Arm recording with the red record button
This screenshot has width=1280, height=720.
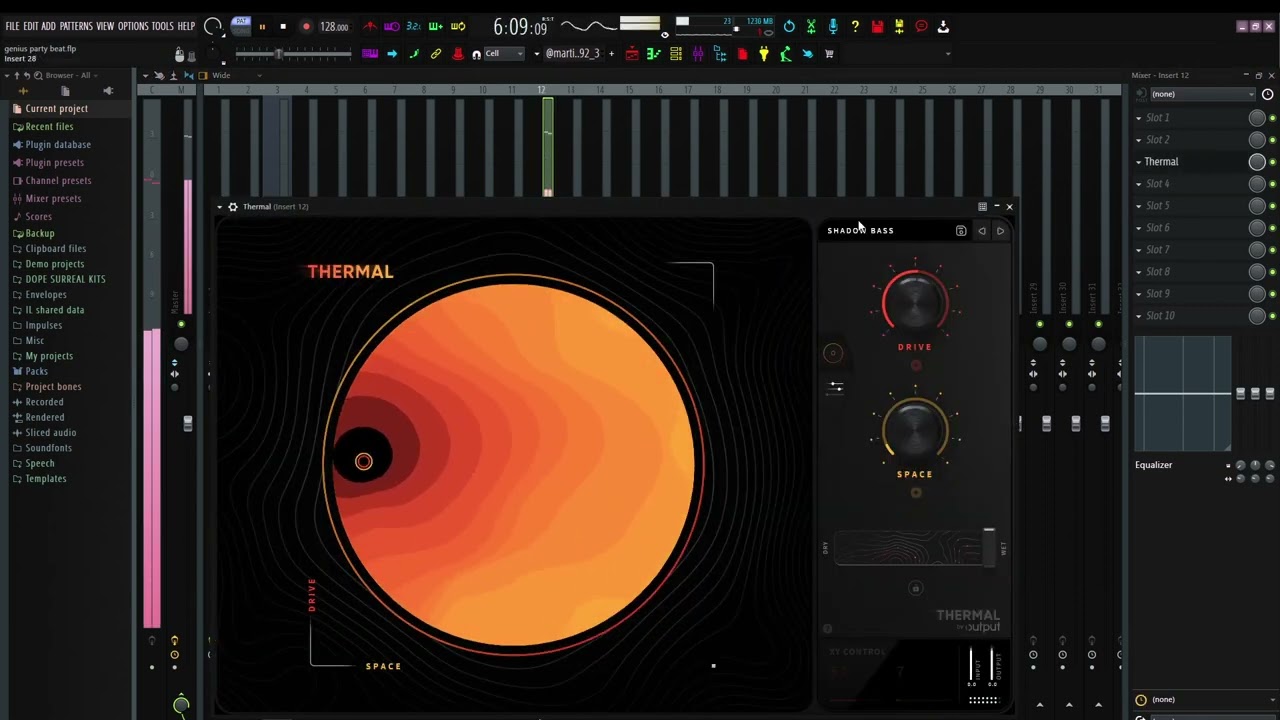[x=306, y=27]
